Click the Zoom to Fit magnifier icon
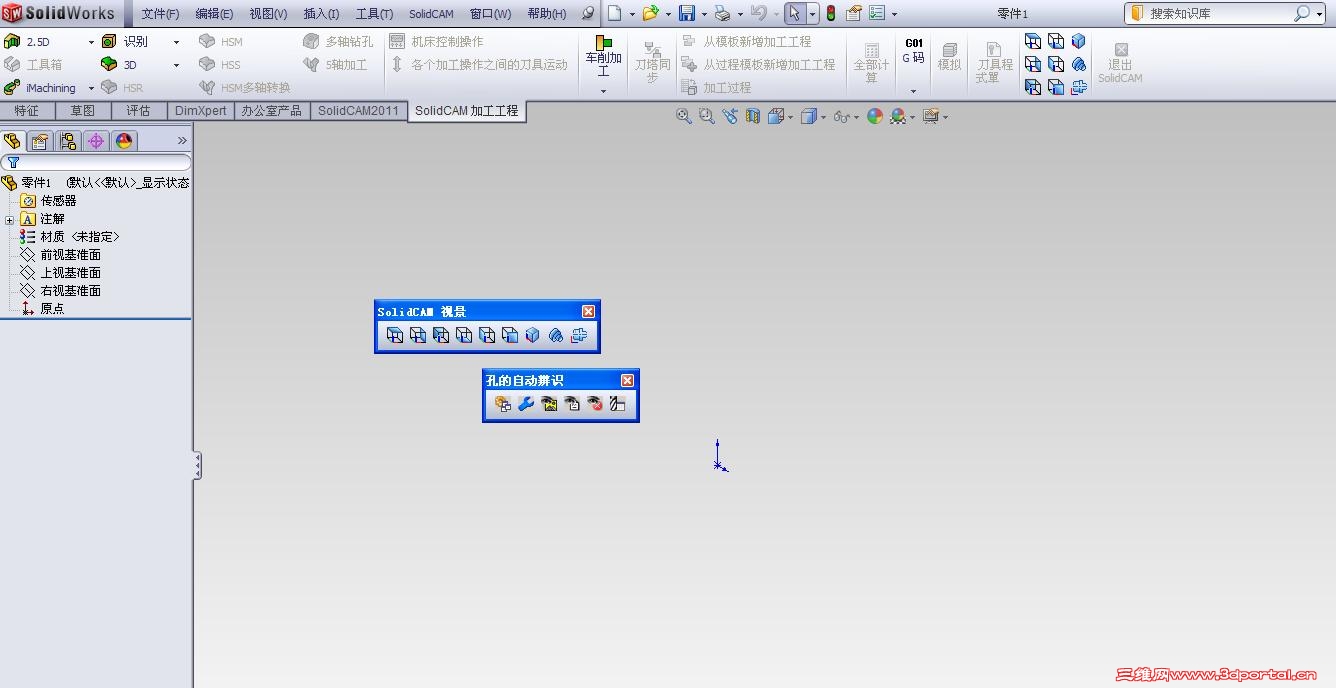The height and width of the screenshot is (688, 1336). pos(684,116)
